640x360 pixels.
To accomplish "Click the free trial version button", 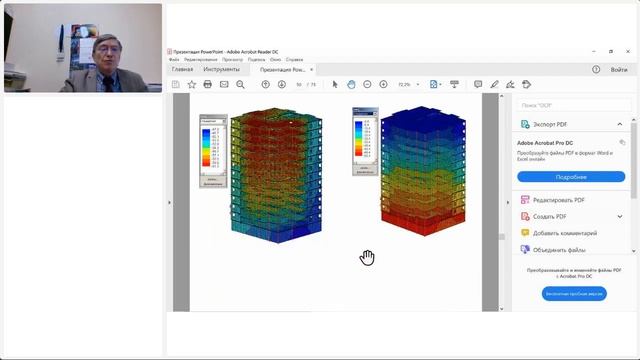I will point(574,293).
